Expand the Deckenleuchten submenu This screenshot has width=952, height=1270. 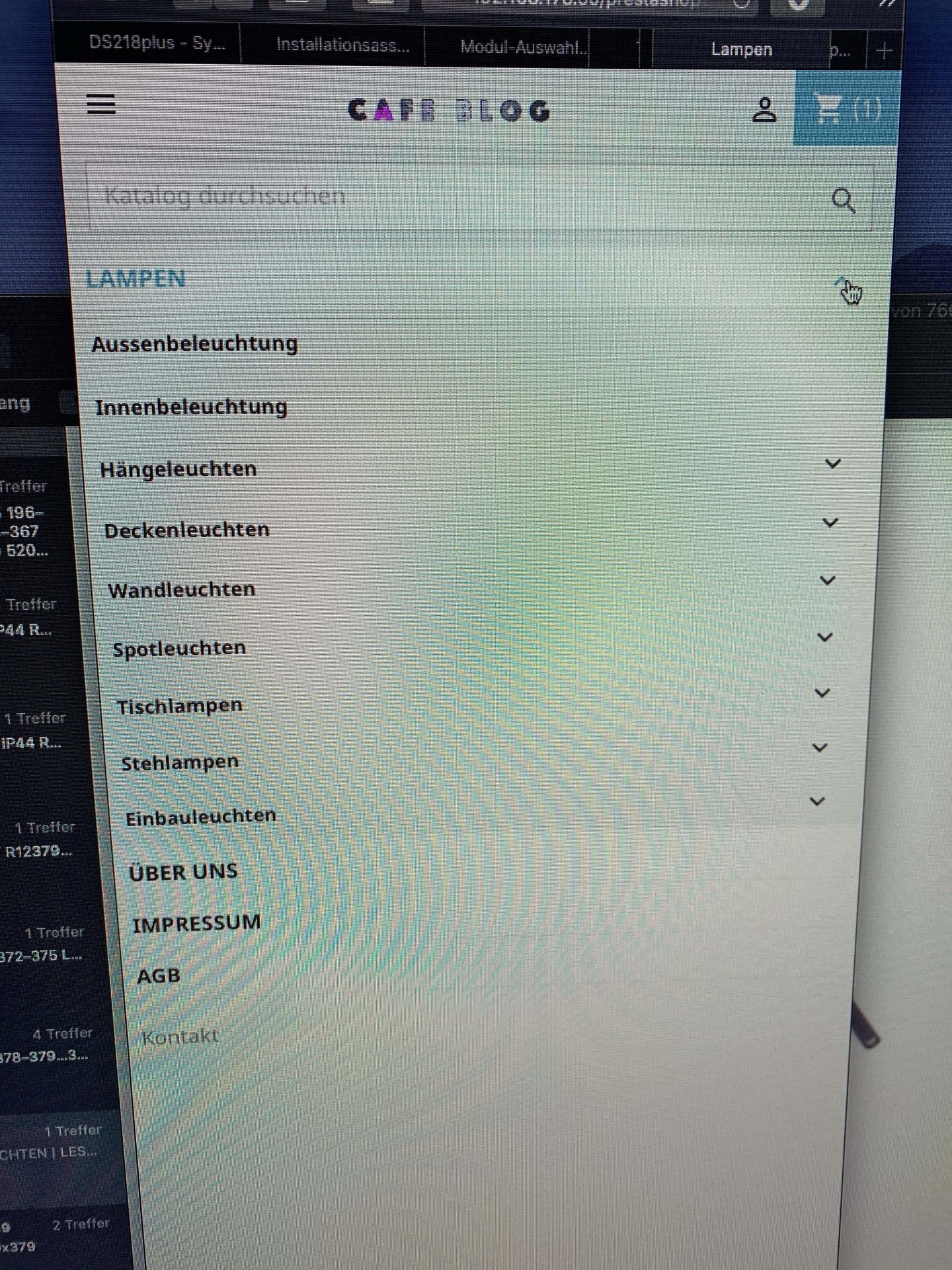click(x=830, y=523)
